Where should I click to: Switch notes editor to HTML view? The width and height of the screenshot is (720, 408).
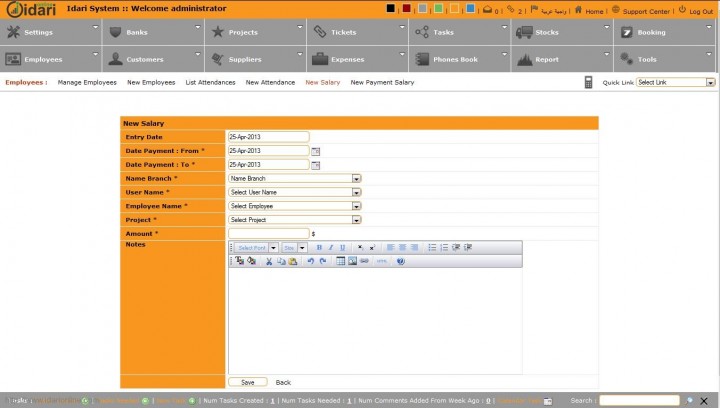pyautogui.click(x=382, y=261)
